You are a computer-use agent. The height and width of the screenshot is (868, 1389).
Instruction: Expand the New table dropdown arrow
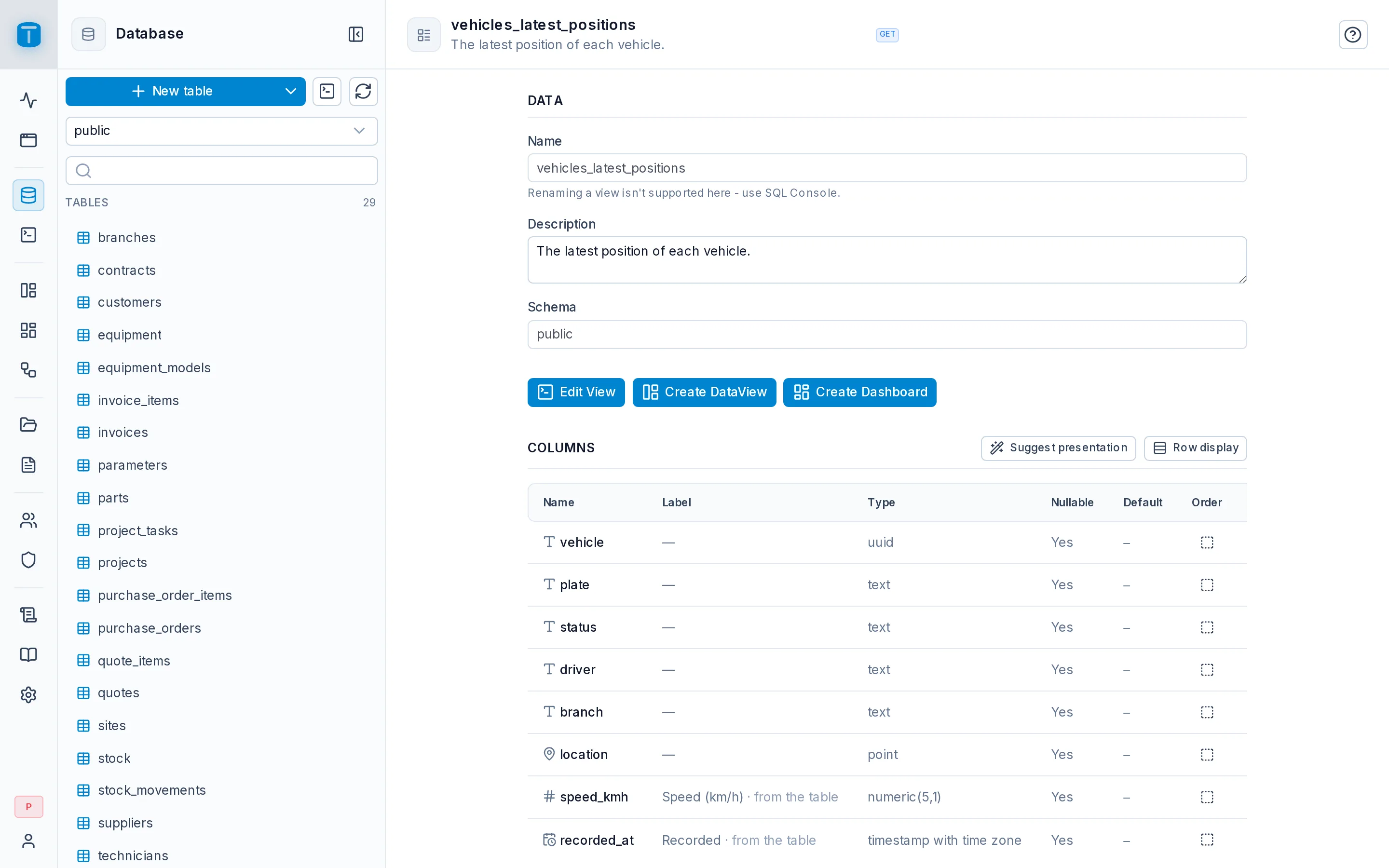(x=290, y=91)
